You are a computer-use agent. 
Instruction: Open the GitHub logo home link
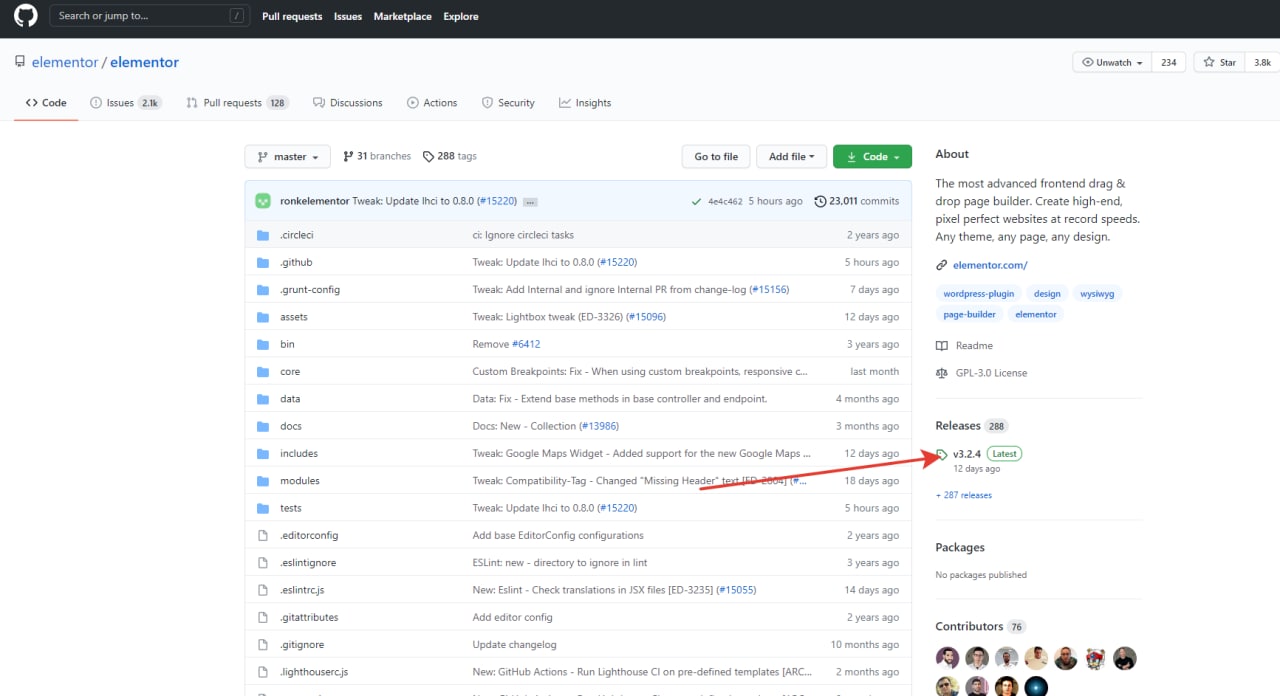click(x=26, y=16)
